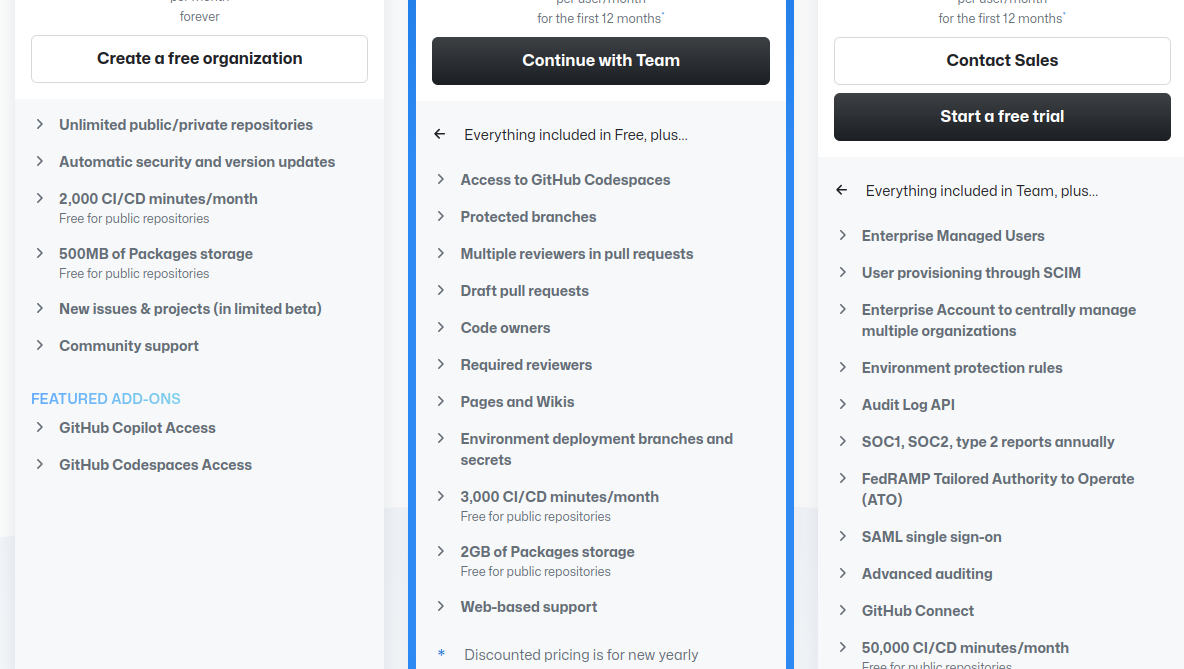This screenshot has height=669, width=1184.
Task: Expand the Draft pull requests feature
Action: point(441,290)
